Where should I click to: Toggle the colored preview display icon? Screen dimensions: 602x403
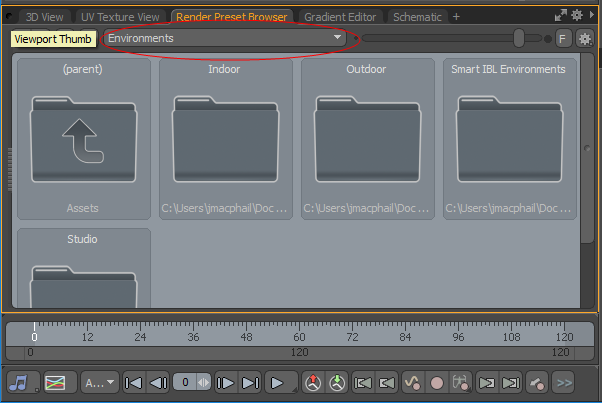click(55, 382)
